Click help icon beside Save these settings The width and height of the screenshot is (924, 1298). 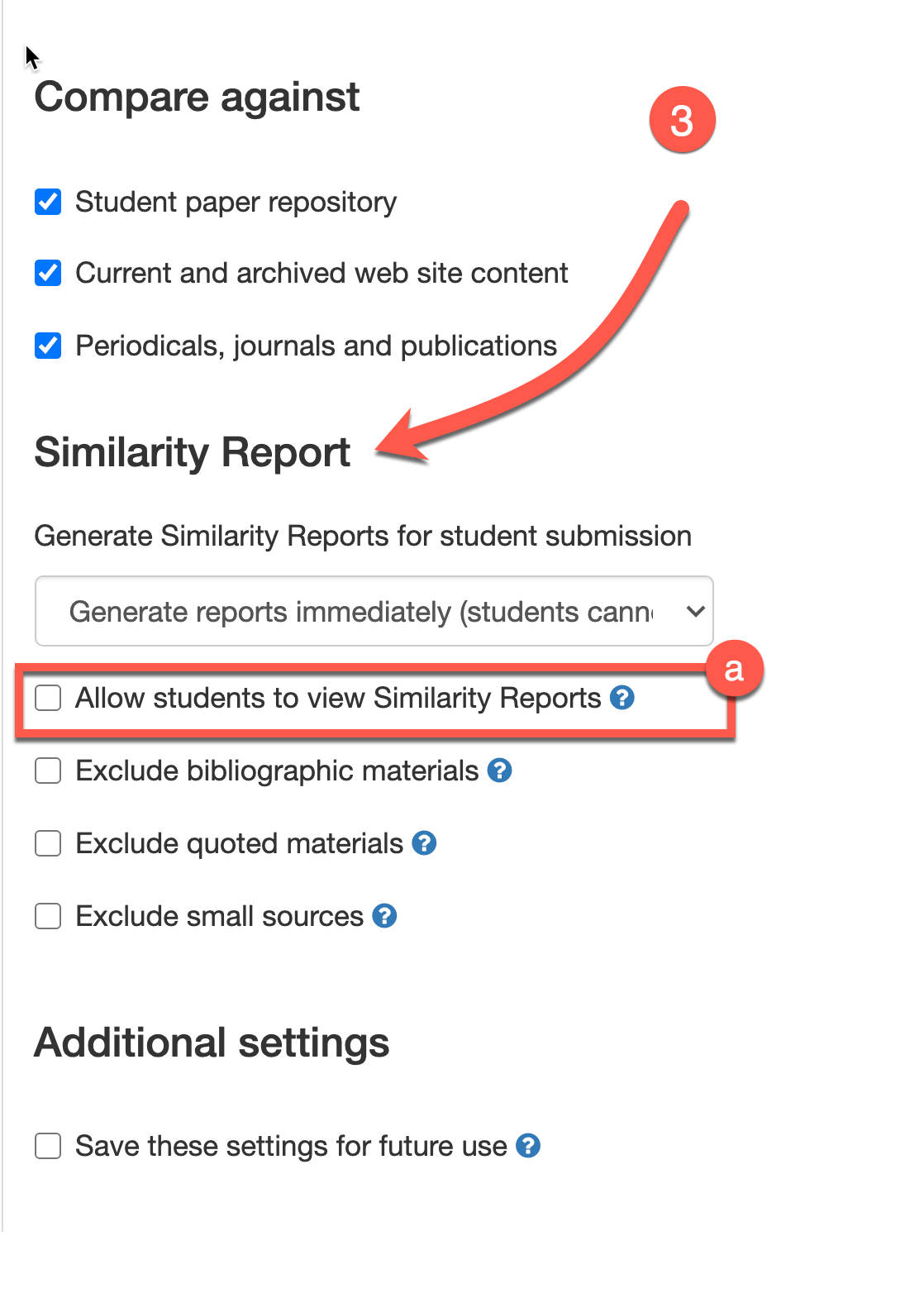click(528, 1147)
